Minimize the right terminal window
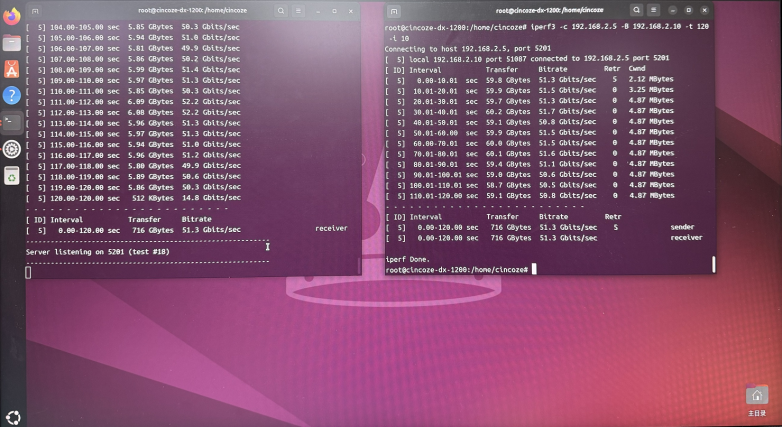Viewport: 782px width, 427px height. tap(673, 10)
